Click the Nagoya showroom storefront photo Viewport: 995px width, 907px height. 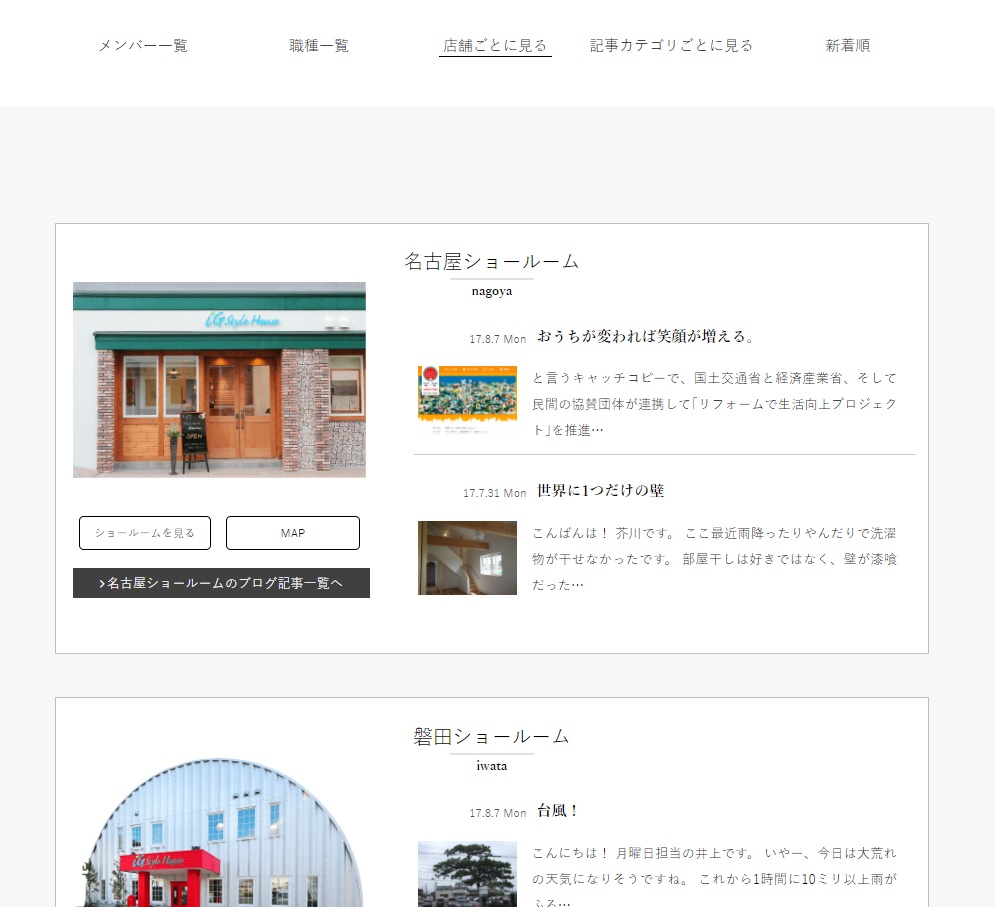point(219,379)
